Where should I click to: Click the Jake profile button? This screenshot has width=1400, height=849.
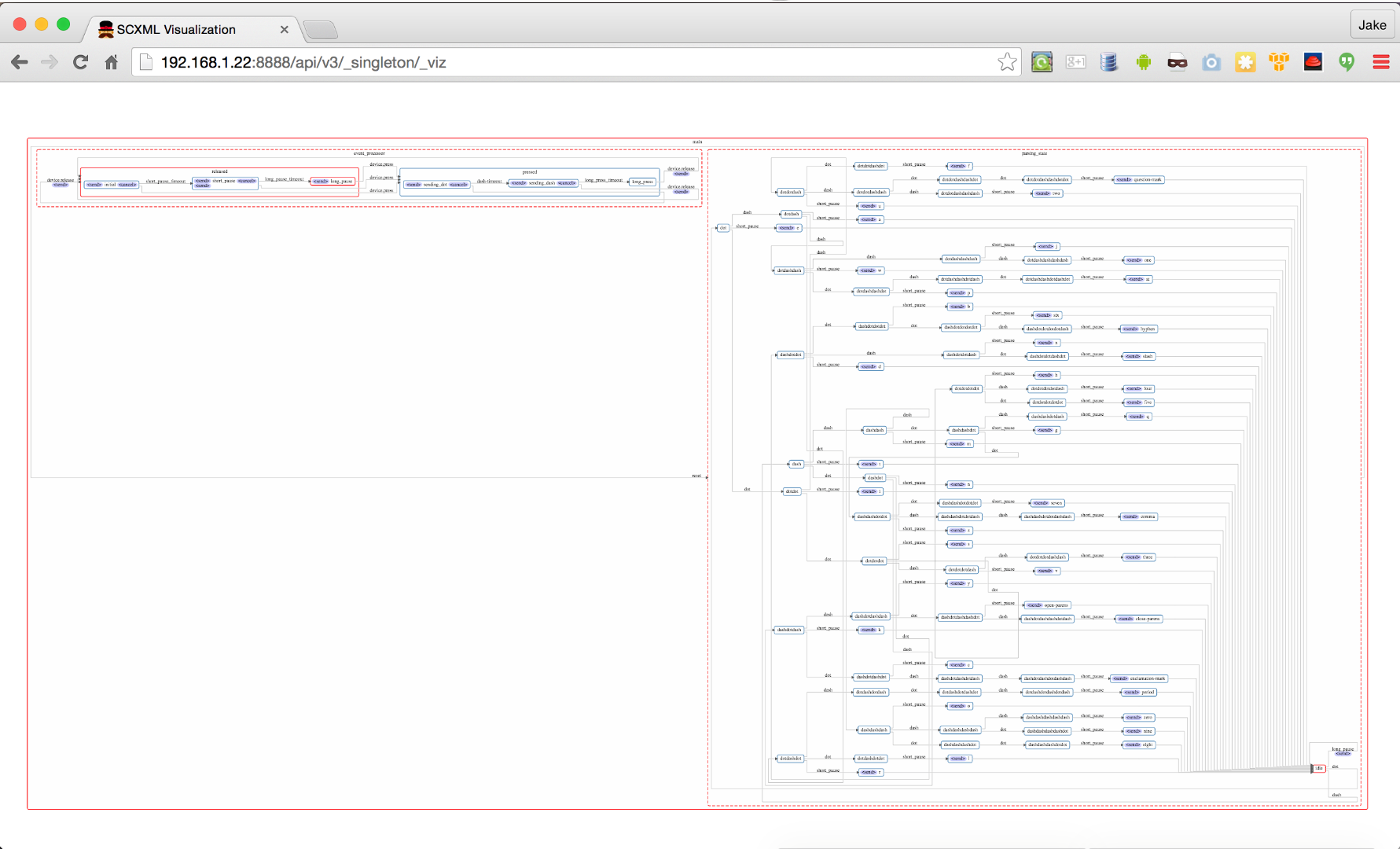1372,25
